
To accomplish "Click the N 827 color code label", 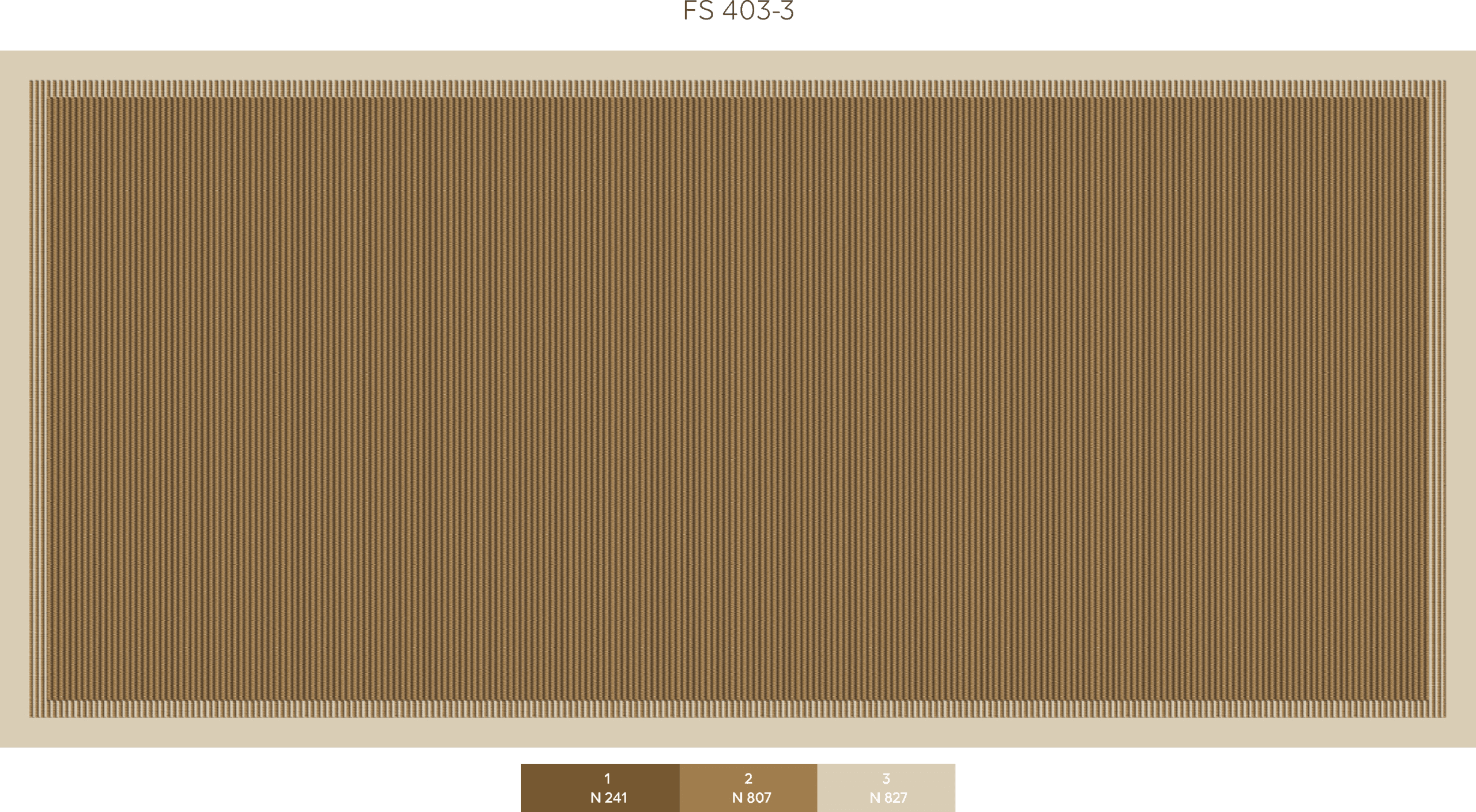I will coord(888,798).
